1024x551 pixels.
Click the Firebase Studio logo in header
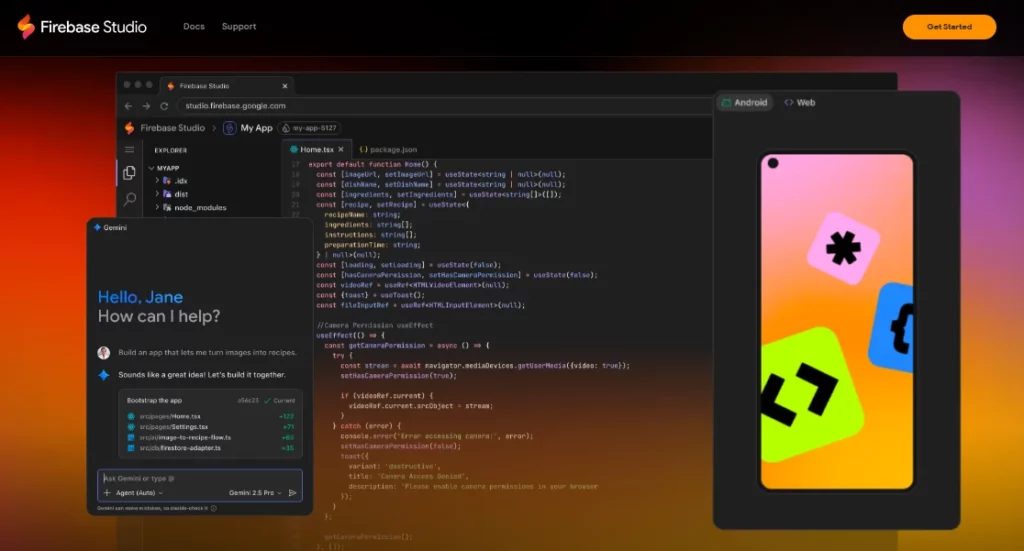coord(82,27)
